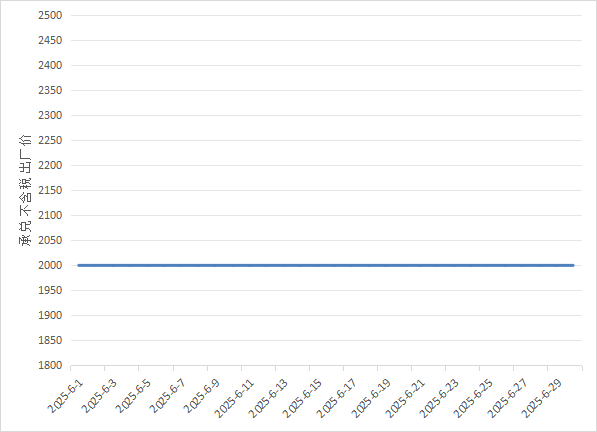Click the 2025-6-29 date label
The width and height of the screenshot is (597, 432).
click(540, 398)
